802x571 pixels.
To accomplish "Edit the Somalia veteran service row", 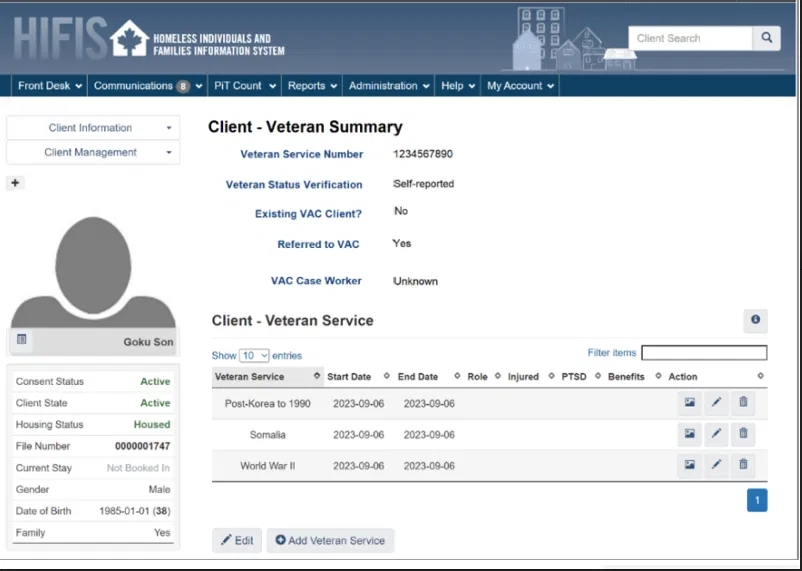I will (716, 434).
